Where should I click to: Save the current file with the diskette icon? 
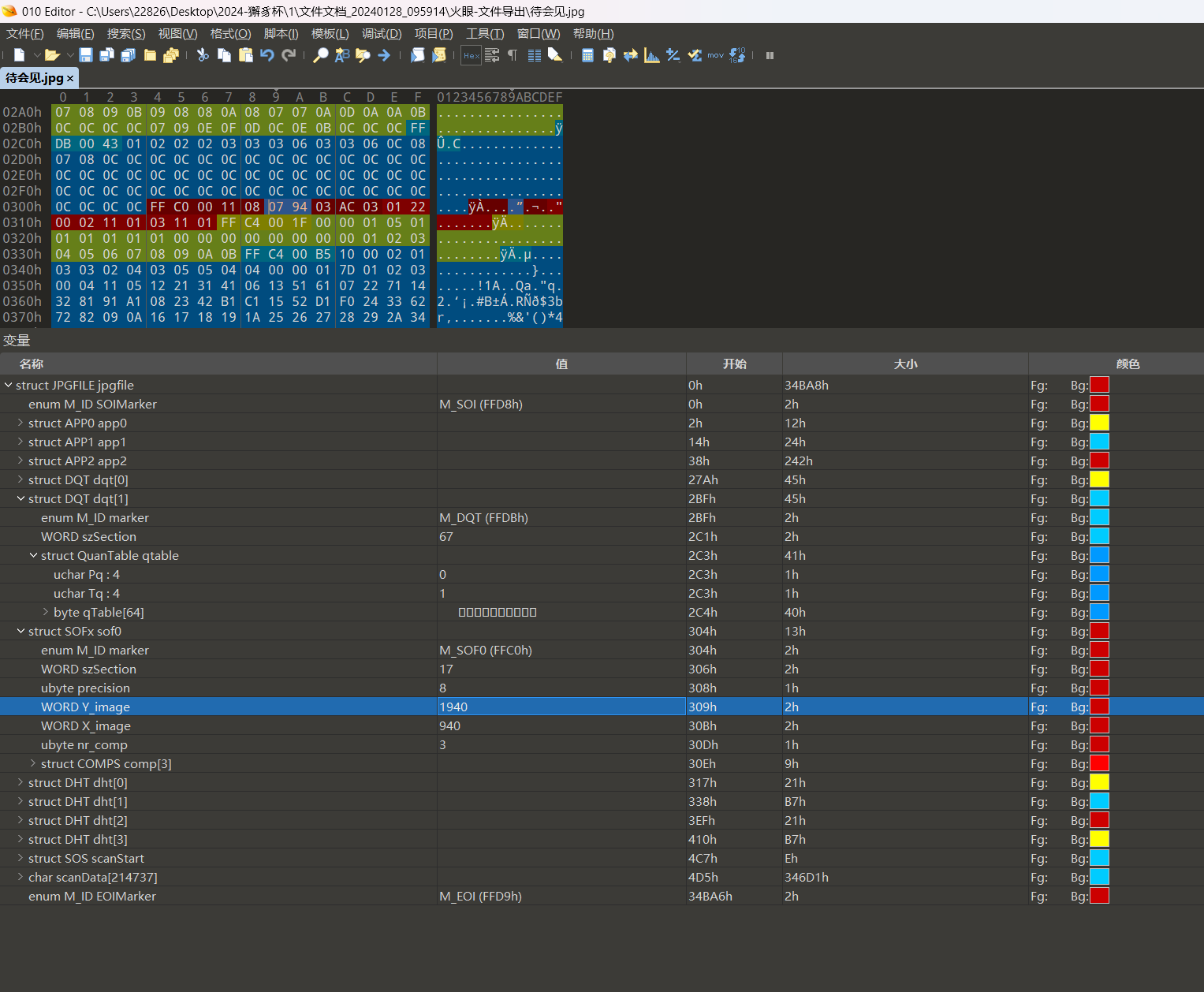coord(86,55)
